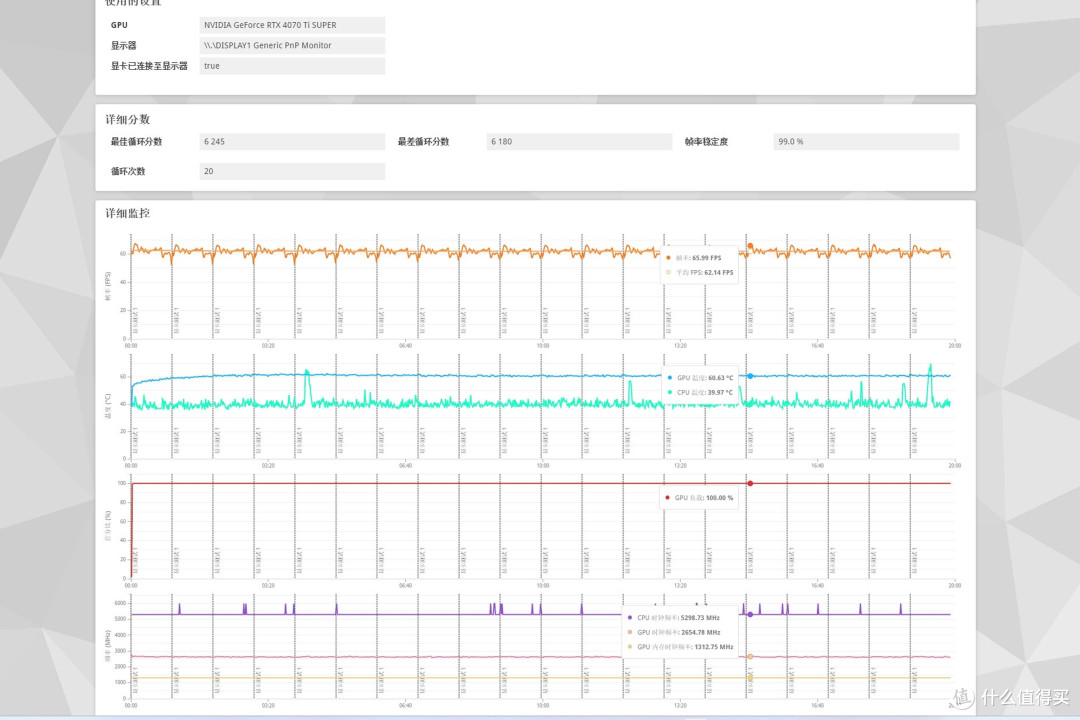This screenshot has height=720, width=1080.
Task: Select the best loop score 6 245
Action: pos(292,141)
